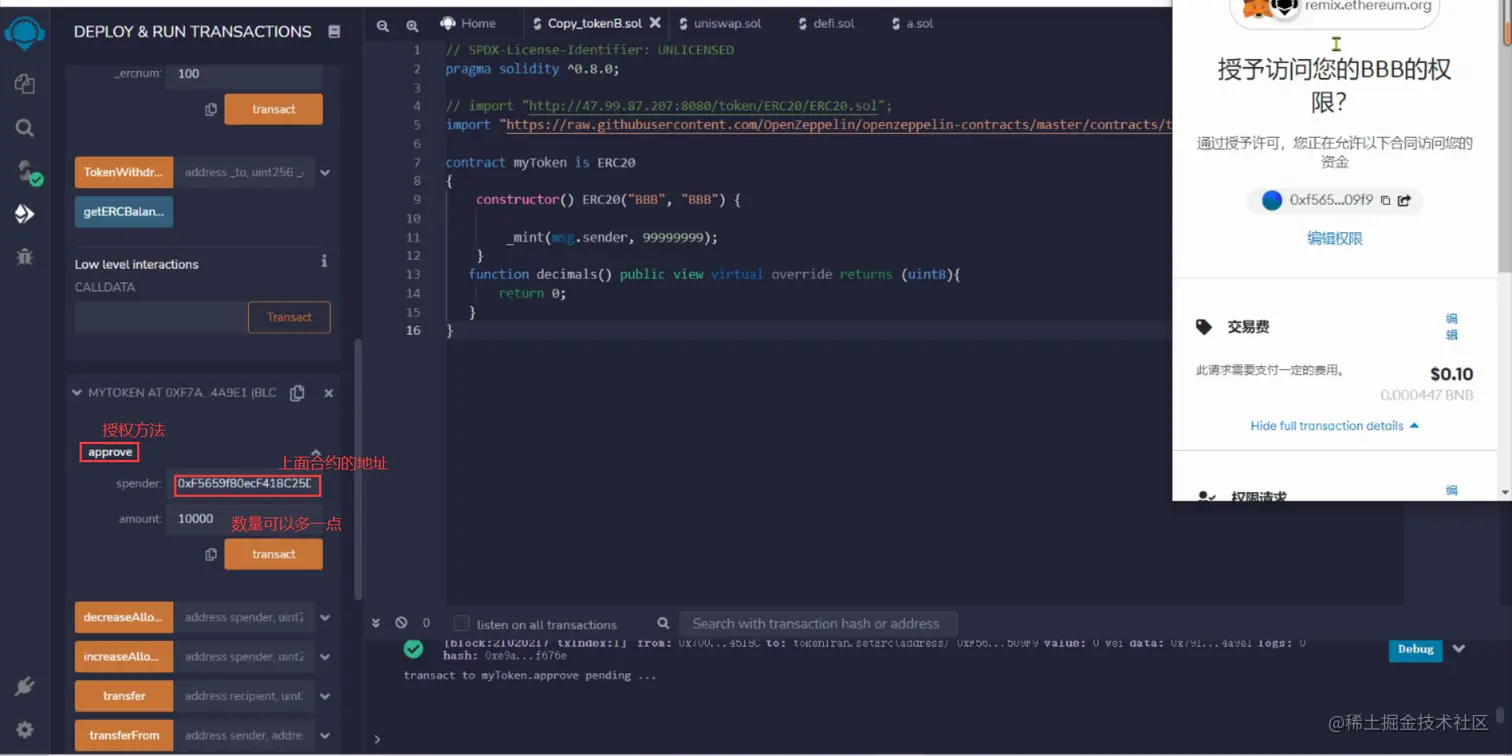This screenshot has height=756, width=1512.
Task: Expand the increaseAllowance function inputs
Action: click(x=325, y=657)
